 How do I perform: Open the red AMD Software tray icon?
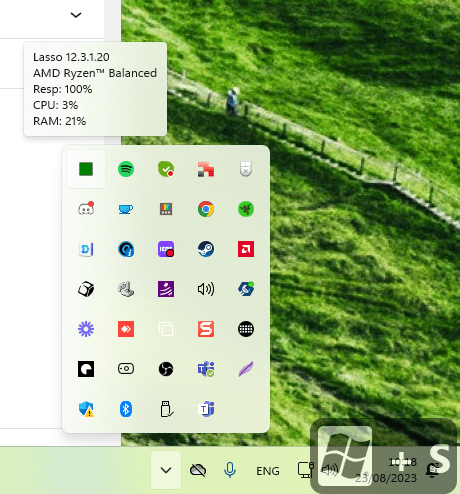point(246,249)
